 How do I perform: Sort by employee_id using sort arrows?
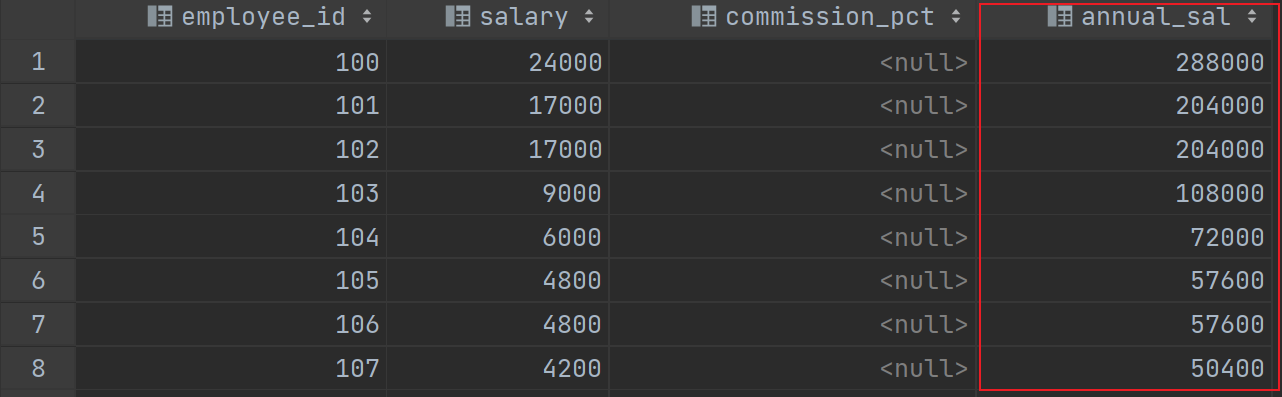tap(367, 17)
